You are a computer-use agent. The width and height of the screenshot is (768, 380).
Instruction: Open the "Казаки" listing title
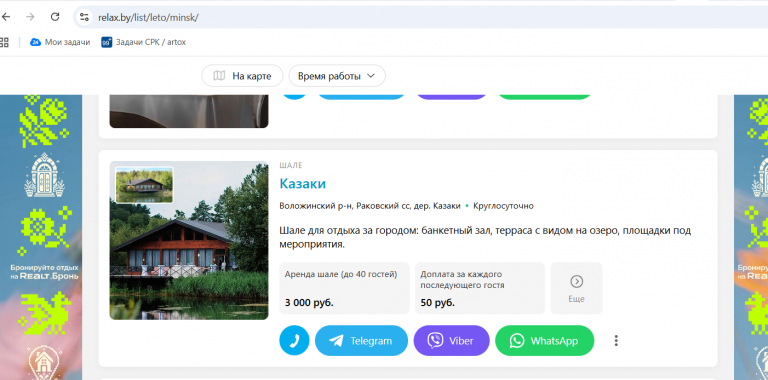[302, 184]
